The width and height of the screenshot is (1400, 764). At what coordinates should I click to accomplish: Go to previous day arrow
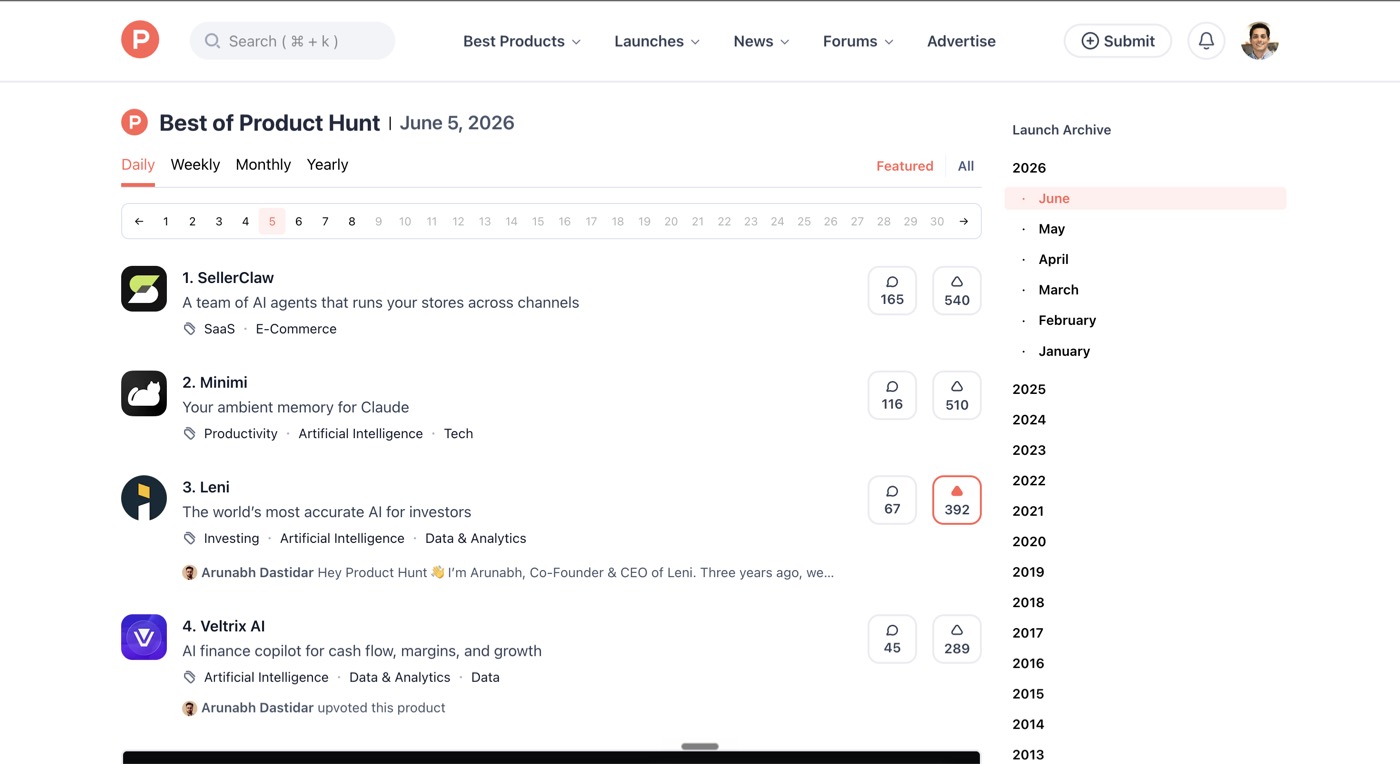(139, 221)
